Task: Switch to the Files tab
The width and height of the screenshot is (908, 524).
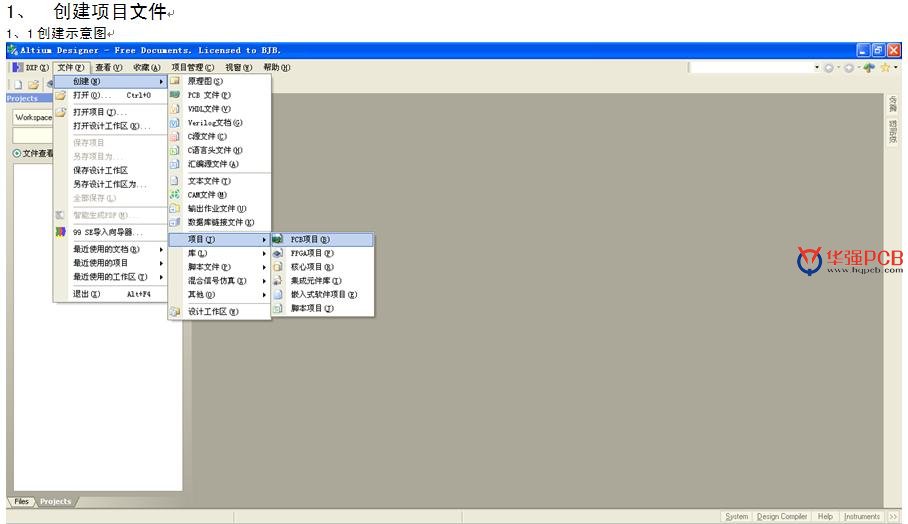Action: click(21, 501)
